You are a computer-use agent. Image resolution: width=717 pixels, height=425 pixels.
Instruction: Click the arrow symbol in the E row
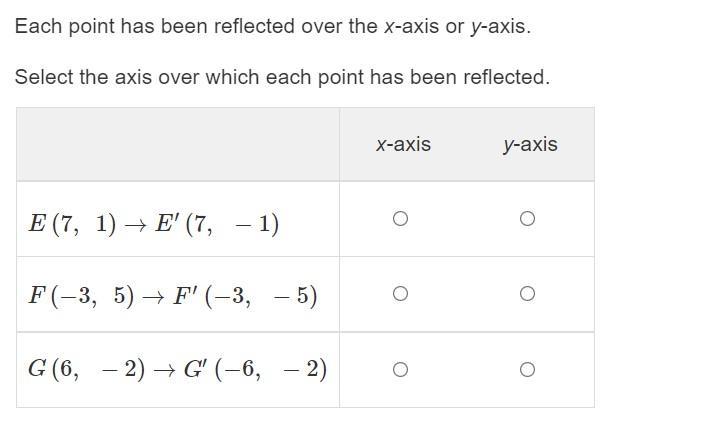[x=135, y=225]
